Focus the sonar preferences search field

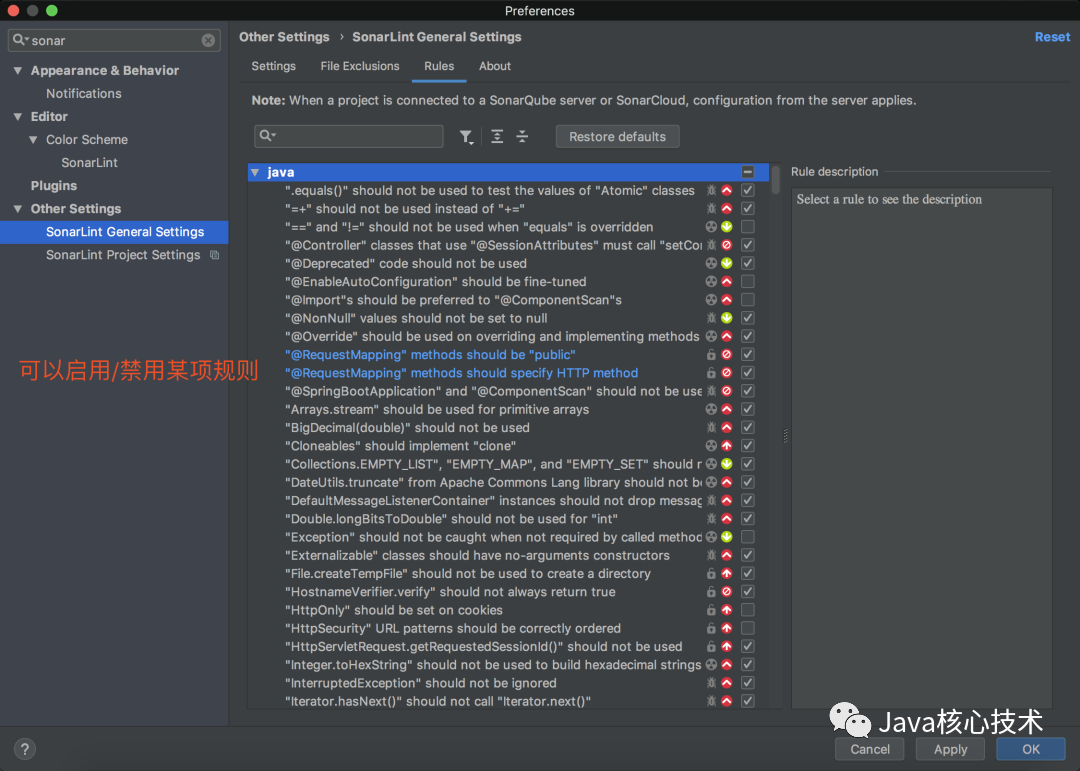pos(114,41)
